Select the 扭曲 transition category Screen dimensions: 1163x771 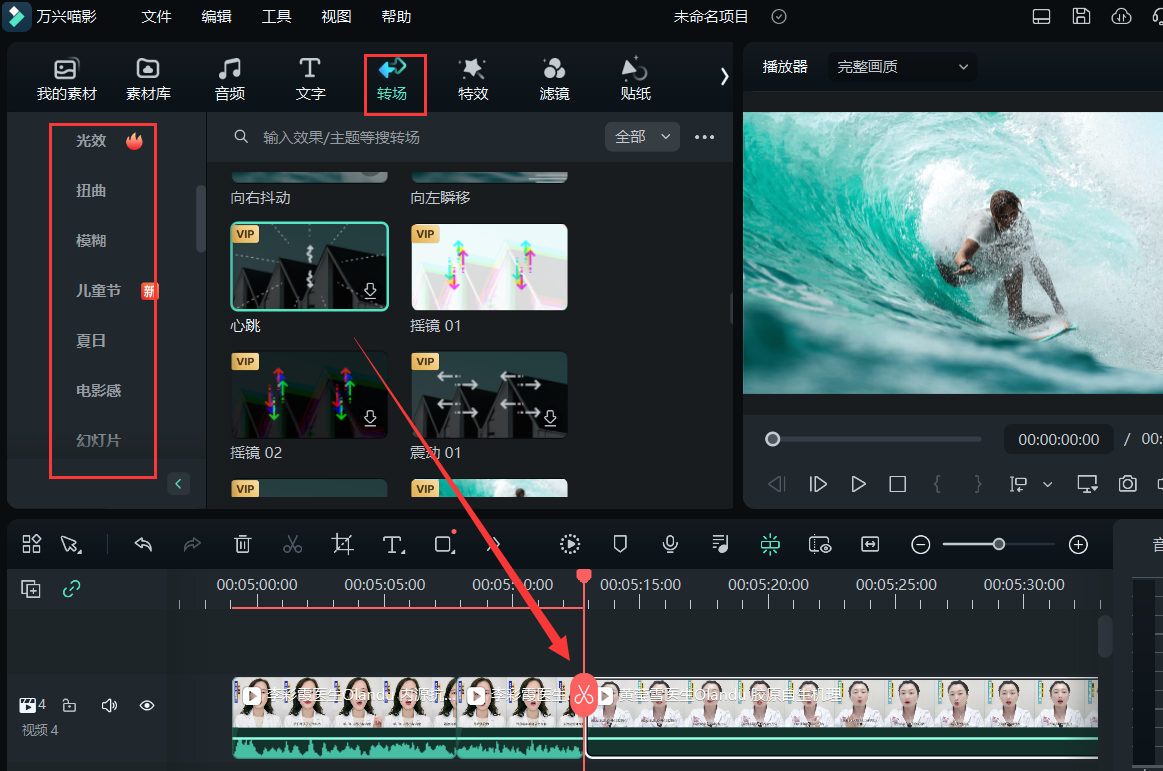point(91,190)
